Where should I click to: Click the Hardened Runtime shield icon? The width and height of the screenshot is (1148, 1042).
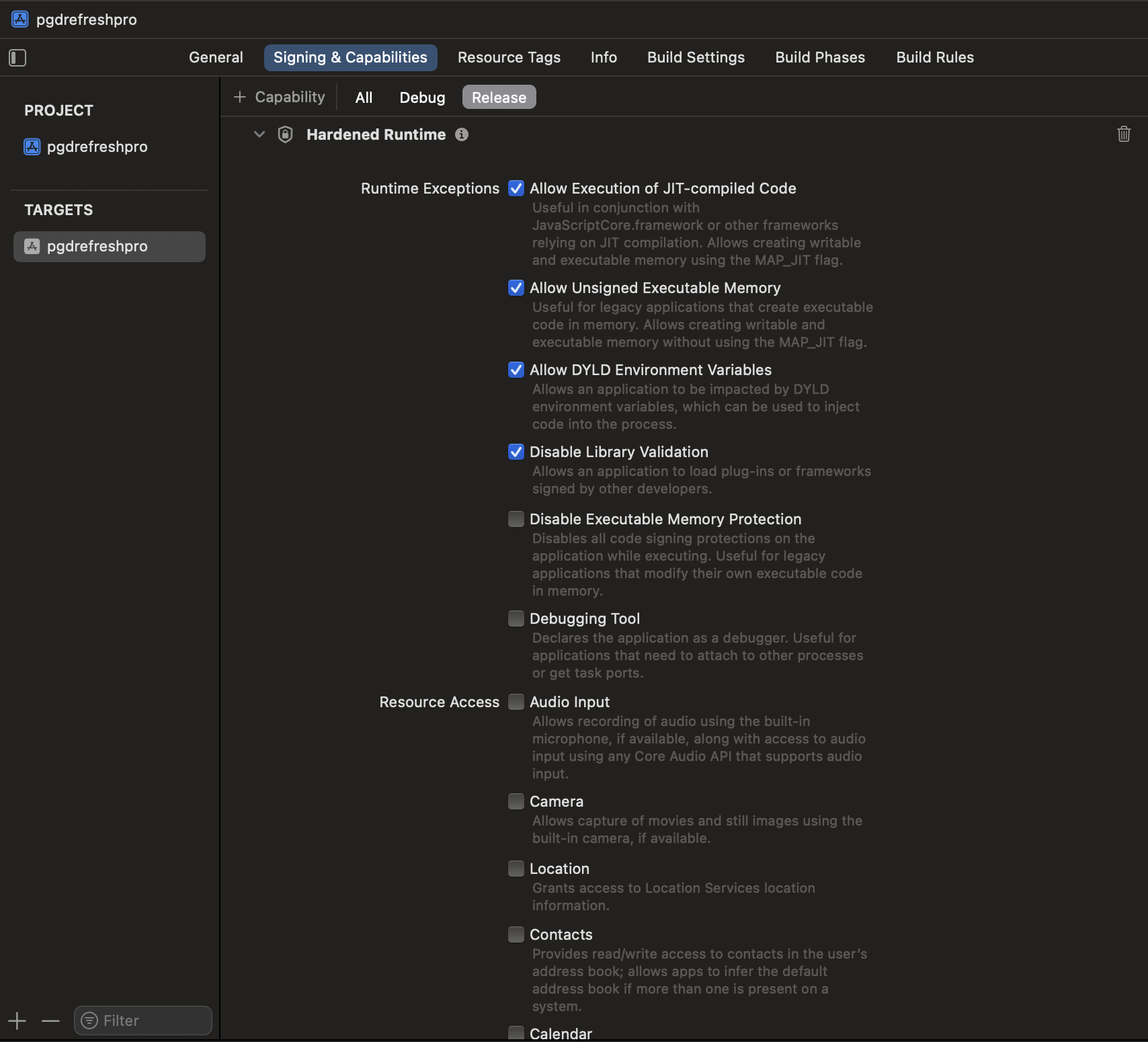[286, 134]
